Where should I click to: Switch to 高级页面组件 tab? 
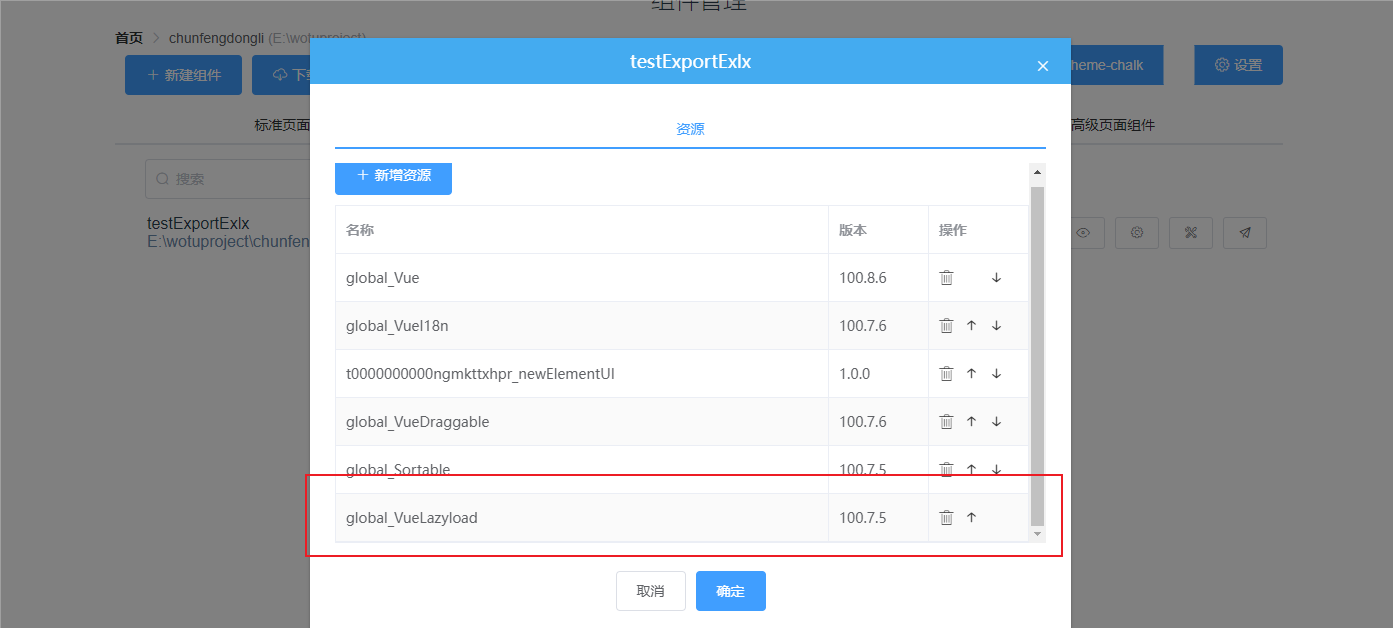pos(1113,125)
